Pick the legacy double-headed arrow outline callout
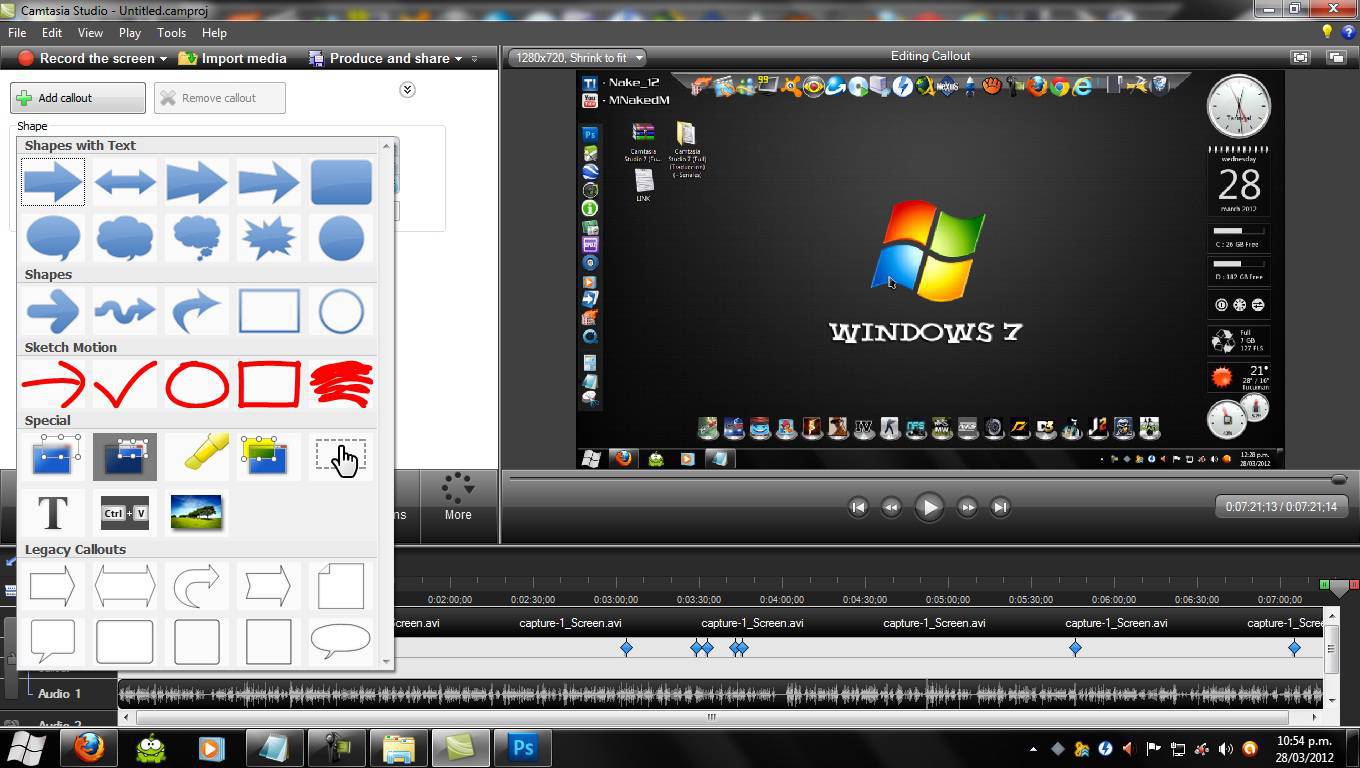1360x768 pixels. pos(125,586)
